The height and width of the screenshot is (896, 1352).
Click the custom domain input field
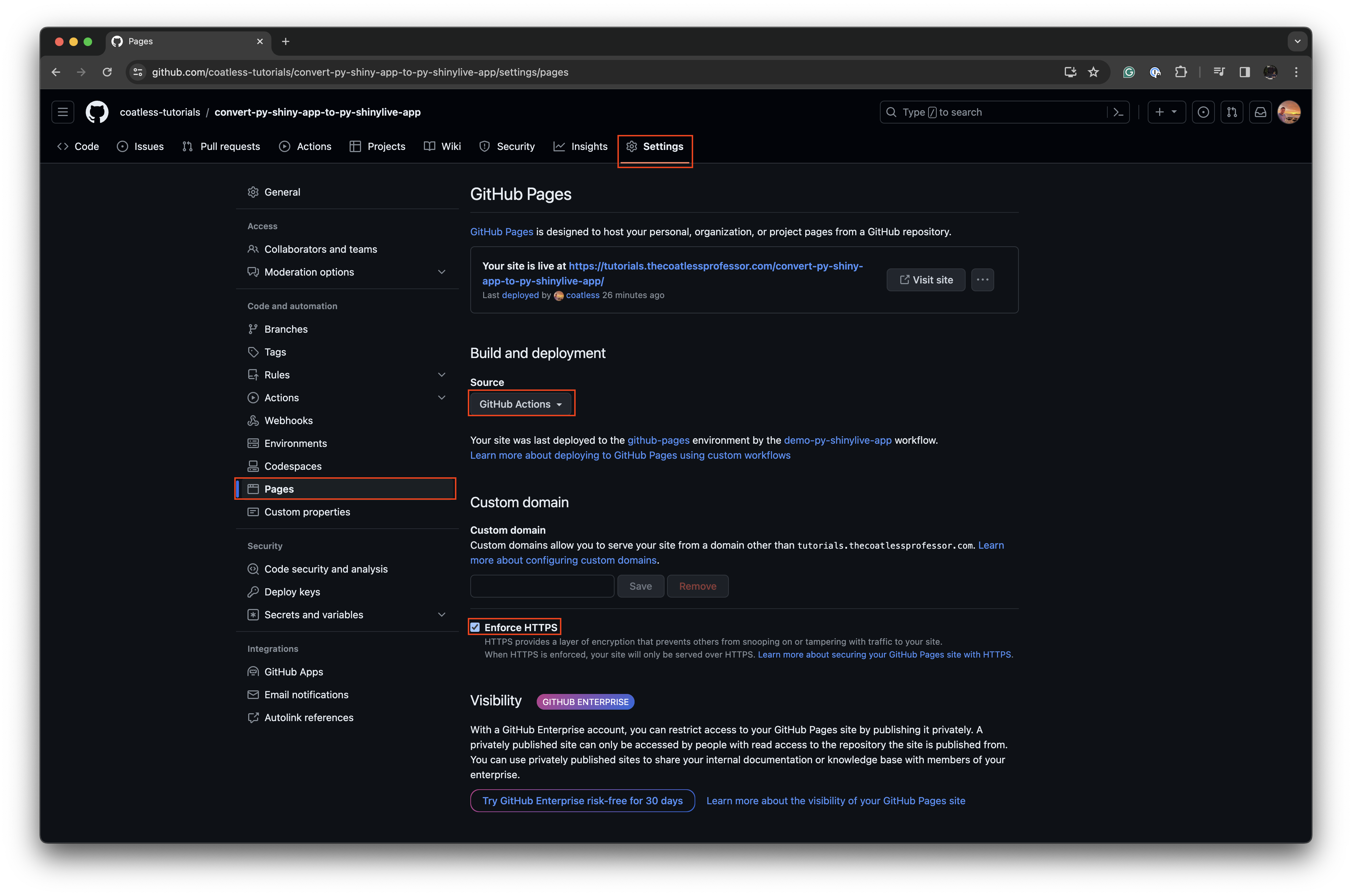(x=541, y=586)
